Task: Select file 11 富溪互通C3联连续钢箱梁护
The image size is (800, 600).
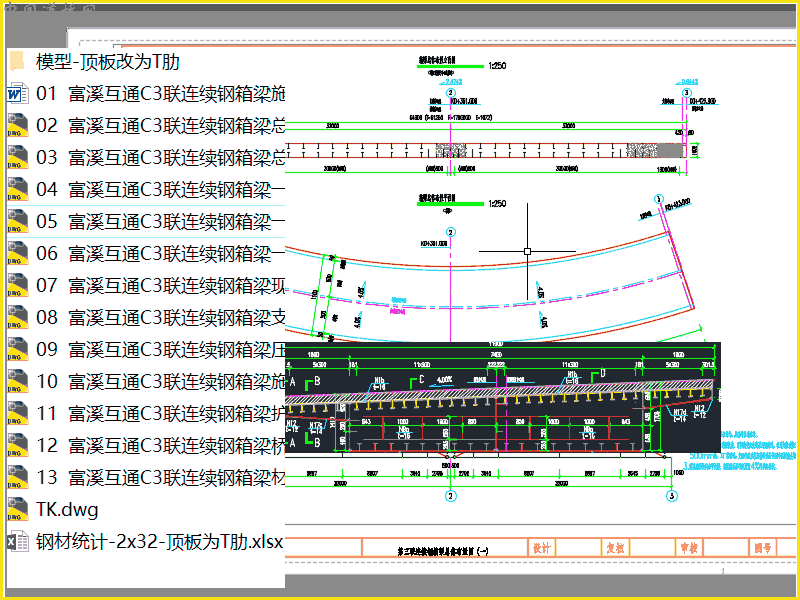Action: (x=146, y=414)
